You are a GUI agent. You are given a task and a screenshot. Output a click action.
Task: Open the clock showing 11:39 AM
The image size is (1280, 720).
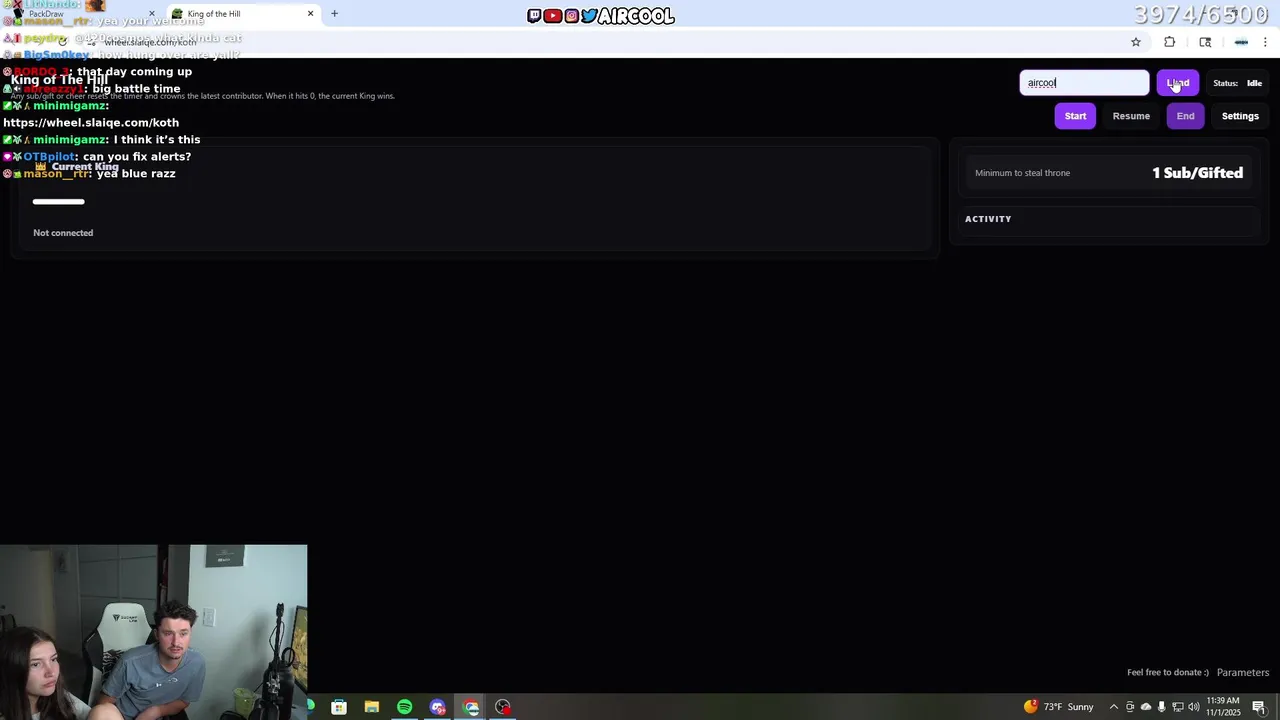1223,707
